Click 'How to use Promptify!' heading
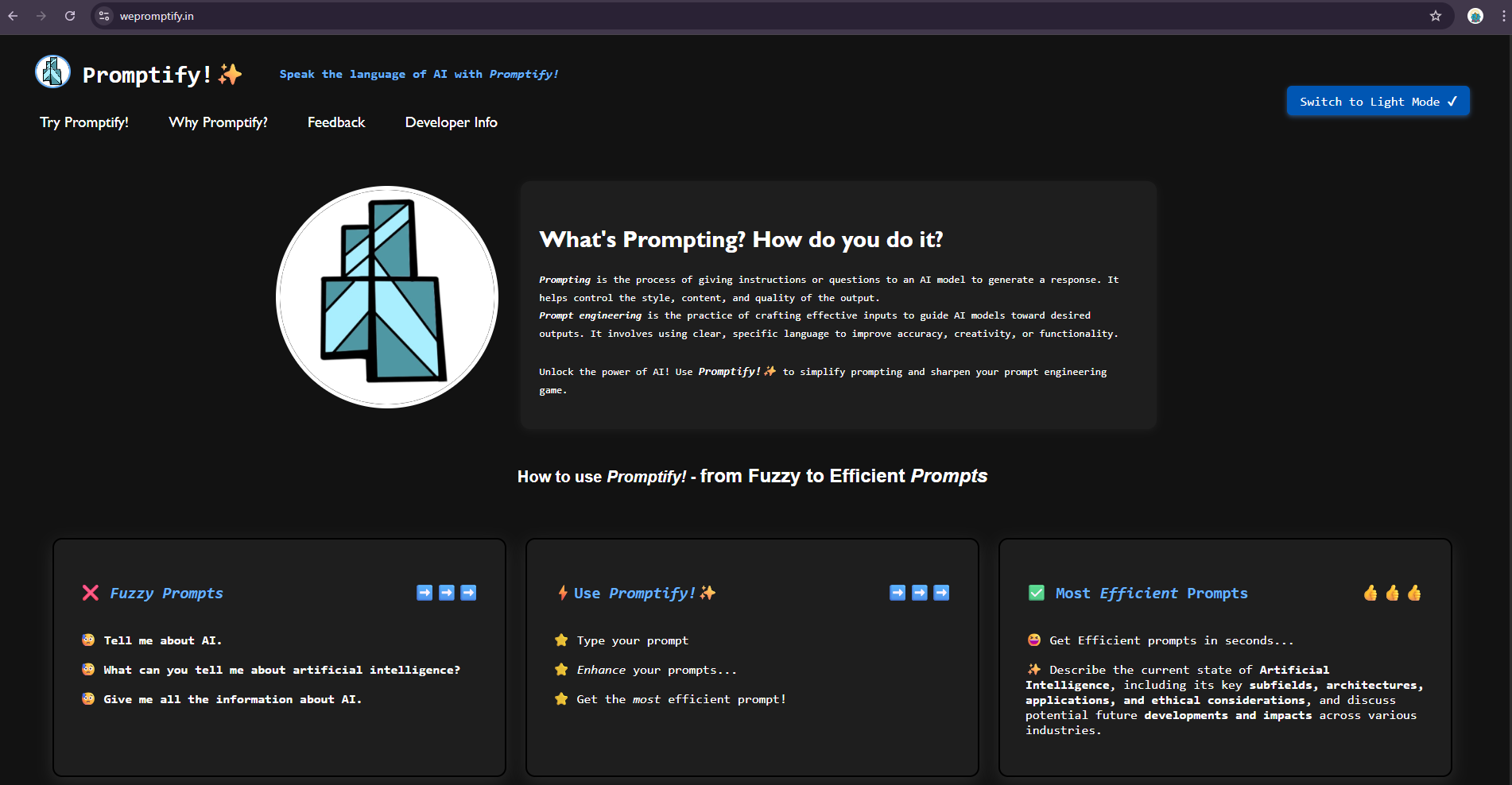 coord(752,476)
